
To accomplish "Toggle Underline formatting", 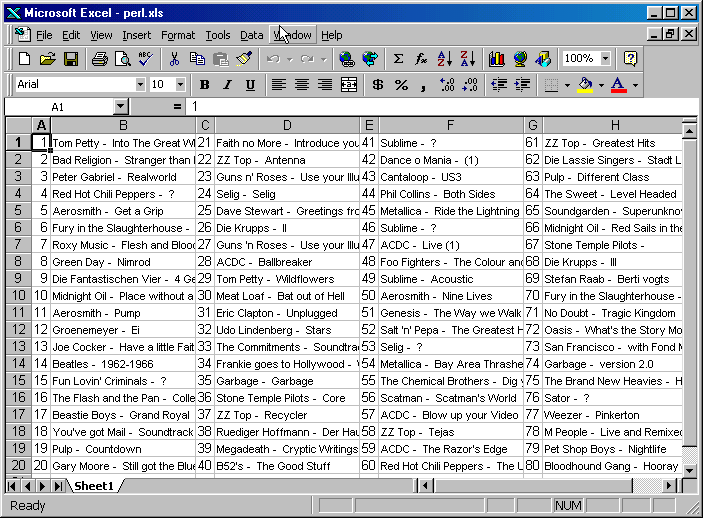I will pos(250,84).
